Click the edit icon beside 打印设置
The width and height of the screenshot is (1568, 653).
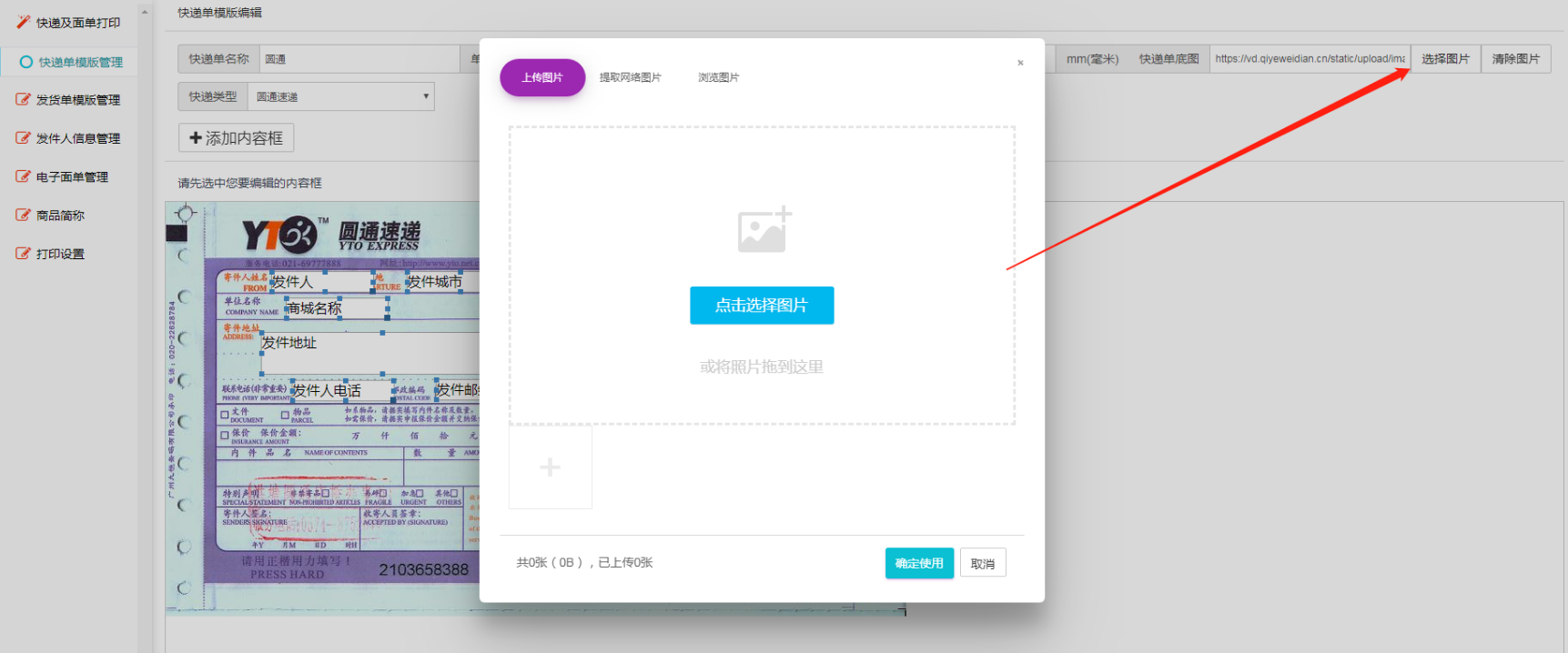pos(24,253)
